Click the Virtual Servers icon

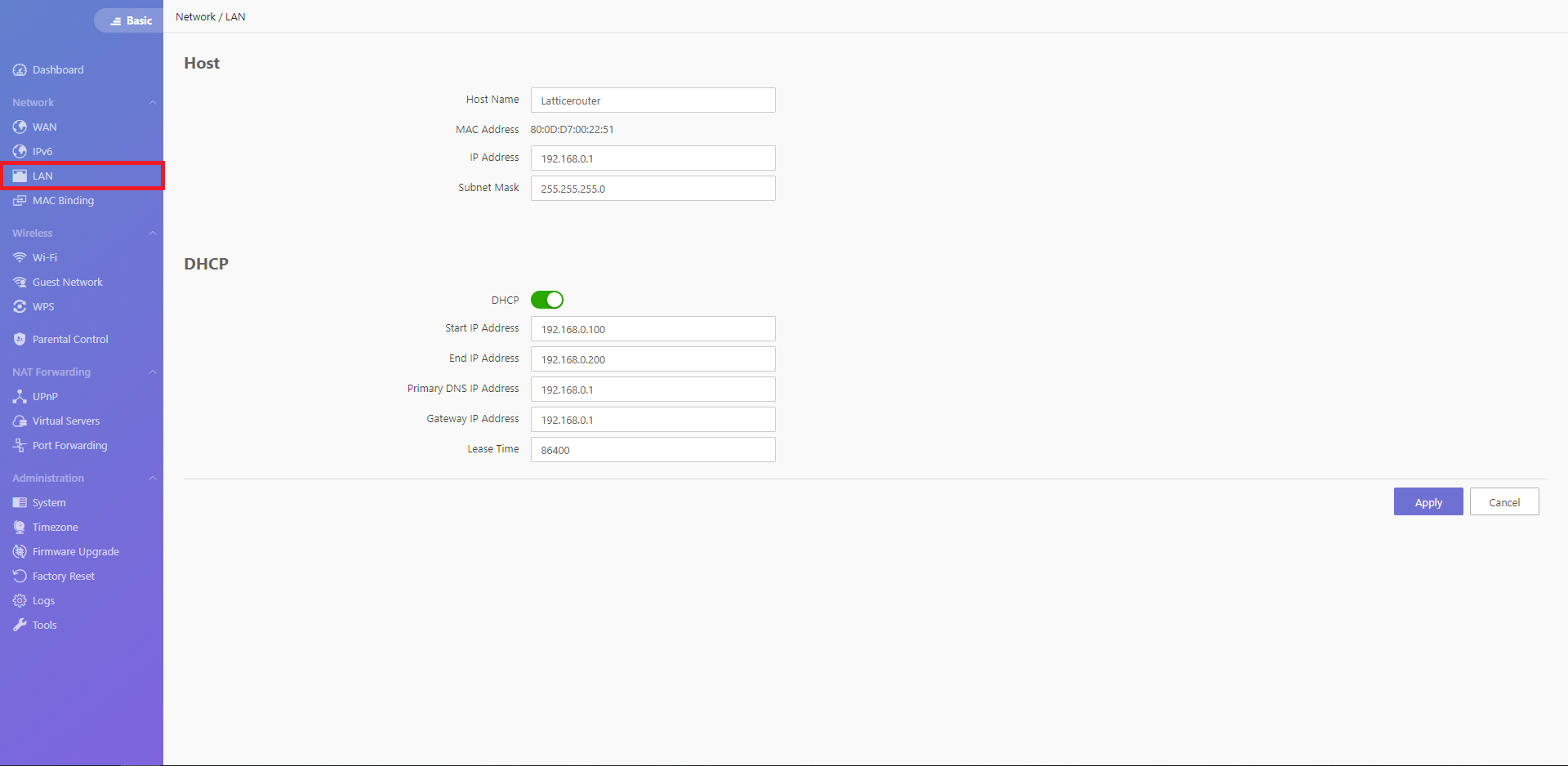click(20, 421)
